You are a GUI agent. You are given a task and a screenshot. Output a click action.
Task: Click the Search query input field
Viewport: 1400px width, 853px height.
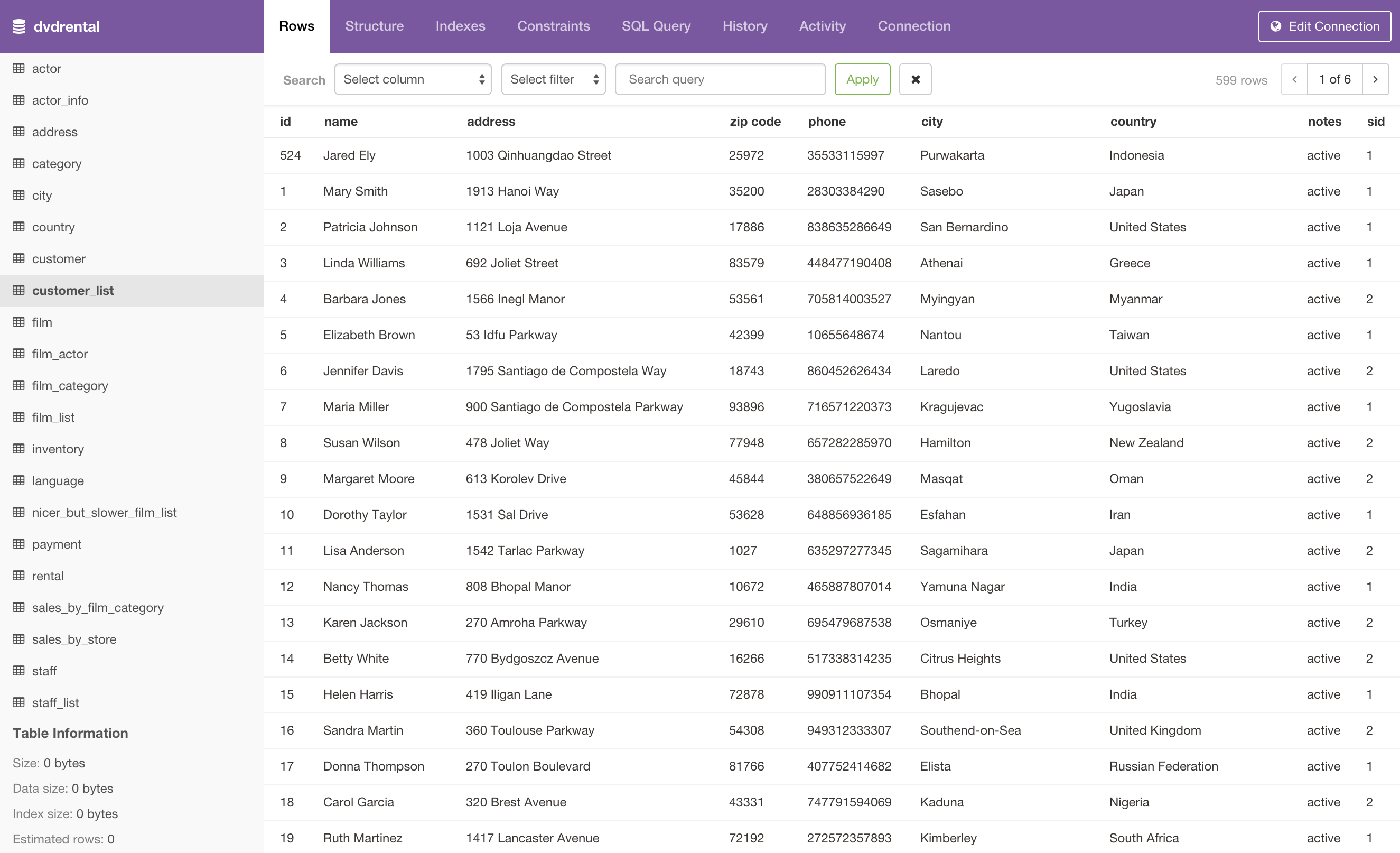[721, 79]
